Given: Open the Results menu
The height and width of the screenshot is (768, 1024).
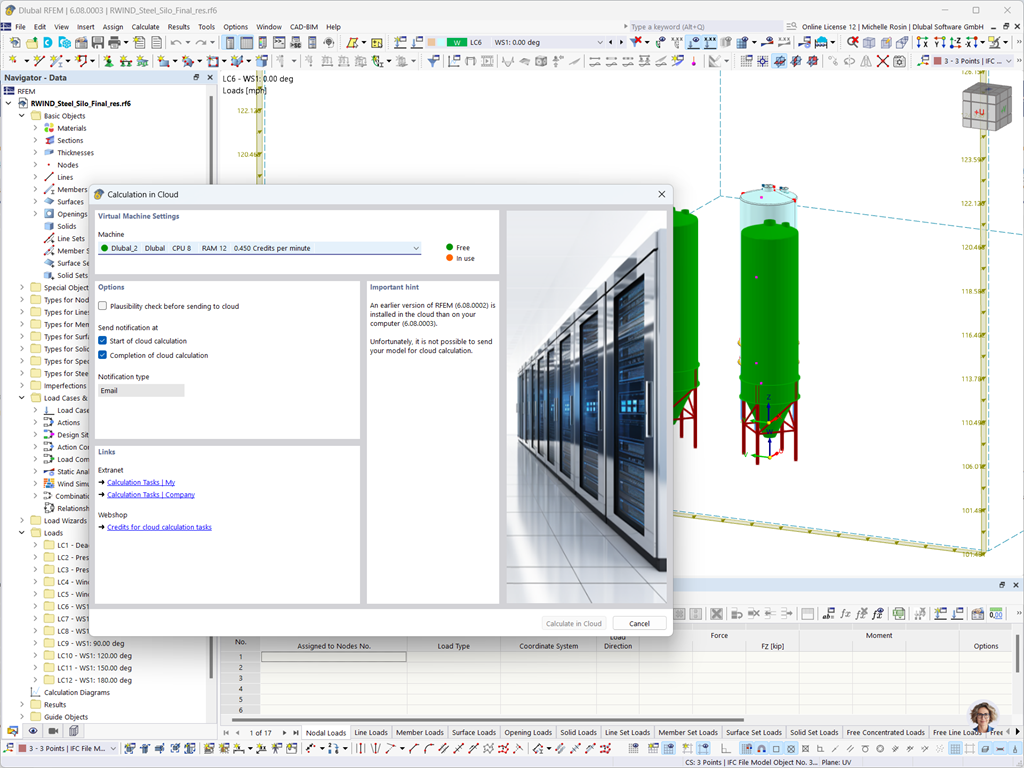Looking at the screenshot, I should click(178, 27).
